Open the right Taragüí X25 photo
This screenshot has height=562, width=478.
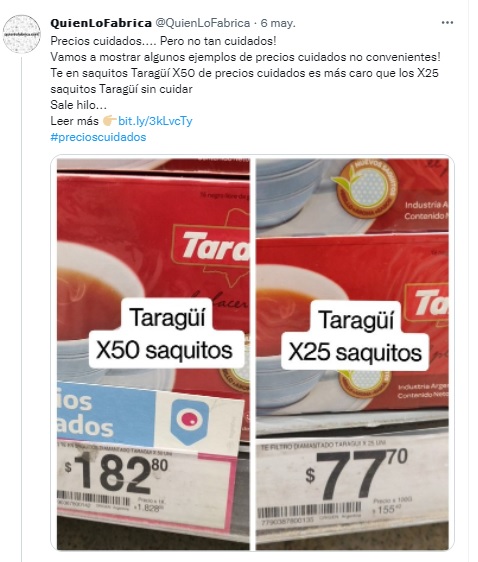pyautogui.click(x=352, y=354)
